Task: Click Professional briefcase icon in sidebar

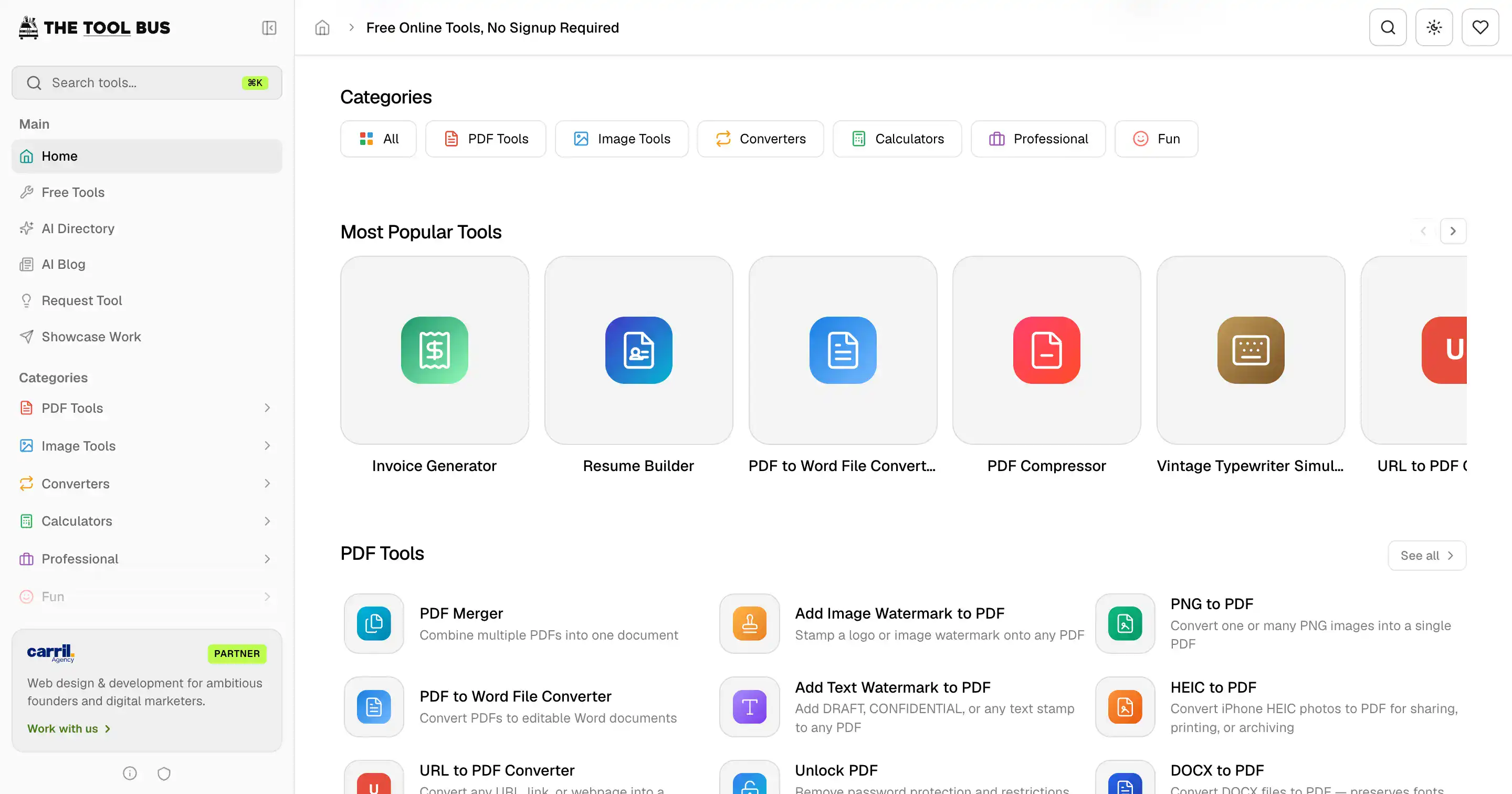Action: tap(26, 559)
